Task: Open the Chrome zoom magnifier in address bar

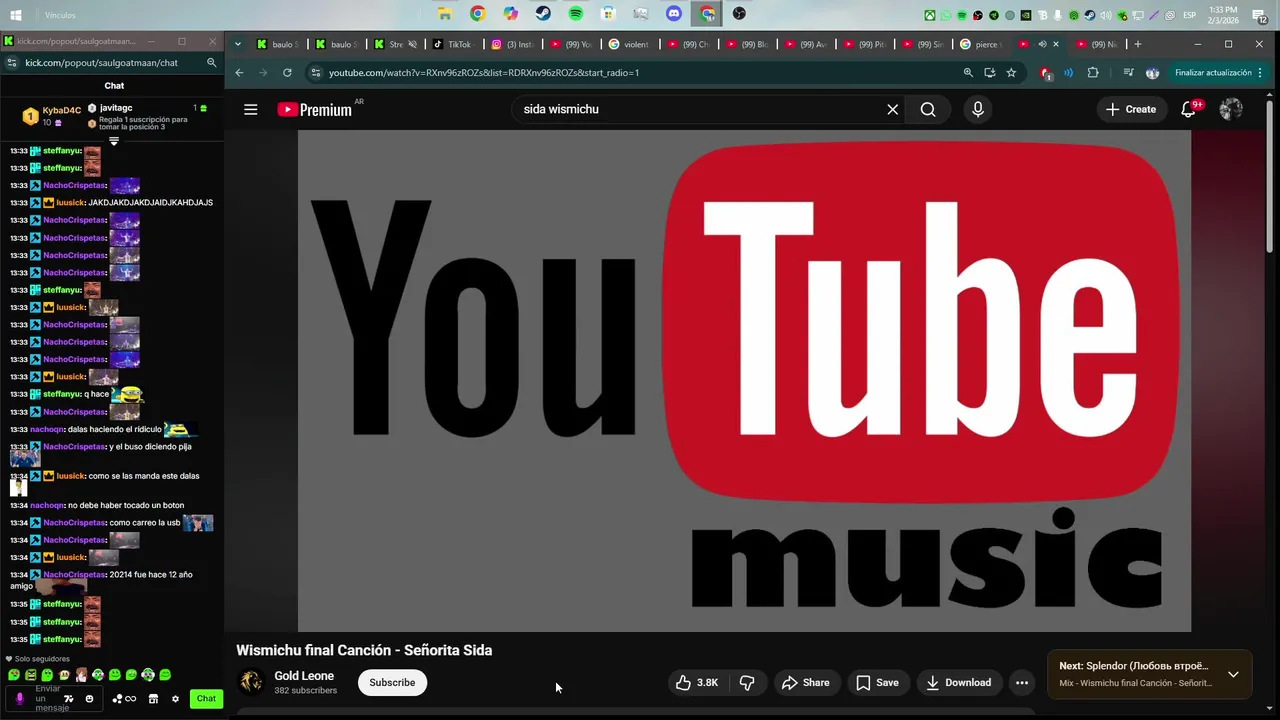Action: (968, 73)
